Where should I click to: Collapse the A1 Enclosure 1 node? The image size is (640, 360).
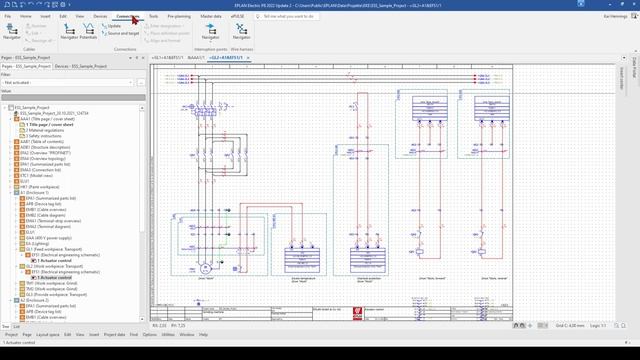pos(11,193)
